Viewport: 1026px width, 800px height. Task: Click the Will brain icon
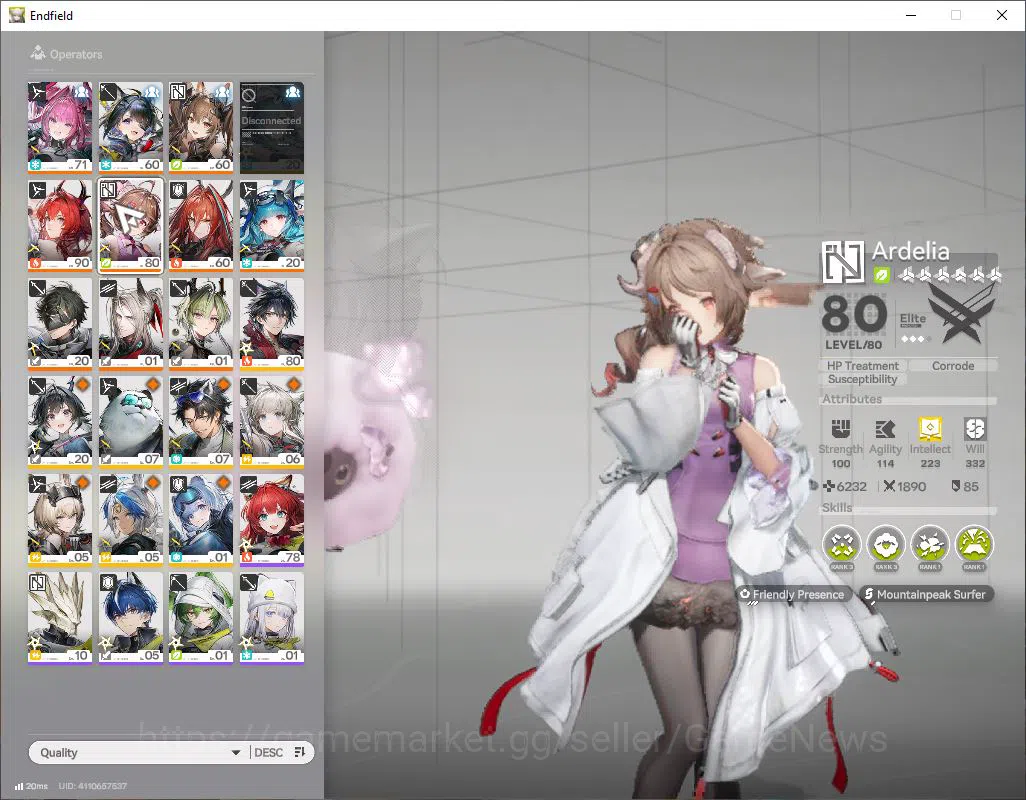(974, 429)
